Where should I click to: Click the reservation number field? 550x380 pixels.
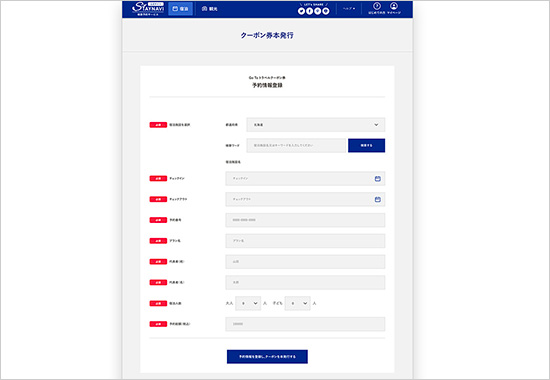305,220
